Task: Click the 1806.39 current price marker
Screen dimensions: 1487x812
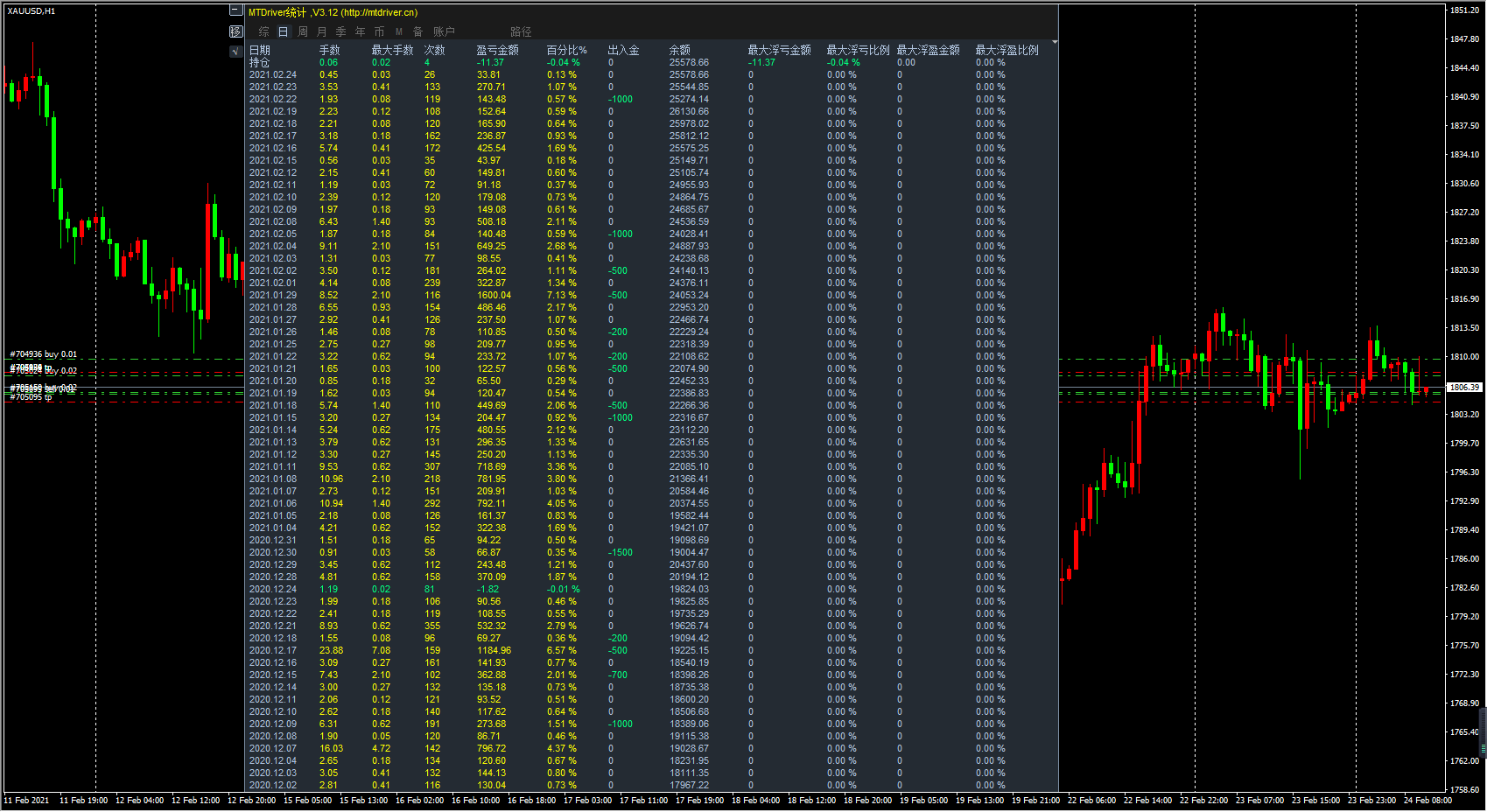Action: [x=1463, y=387]
